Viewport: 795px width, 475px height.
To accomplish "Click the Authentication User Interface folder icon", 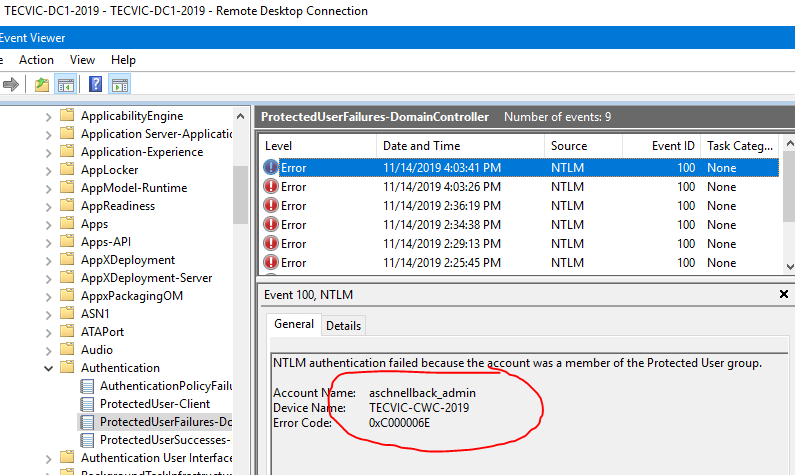I will pos(67,457).
